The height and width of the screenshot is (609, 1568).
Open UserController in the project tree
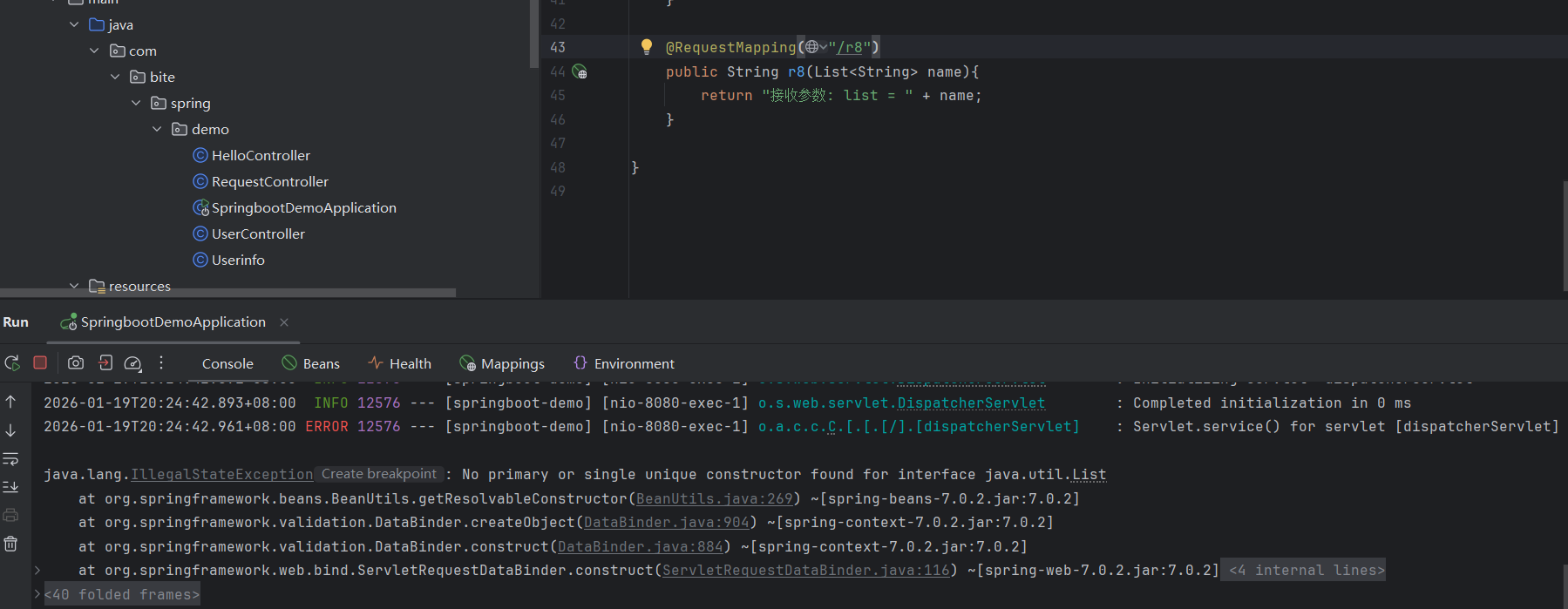pyautogui.click(x=258, y=233)
